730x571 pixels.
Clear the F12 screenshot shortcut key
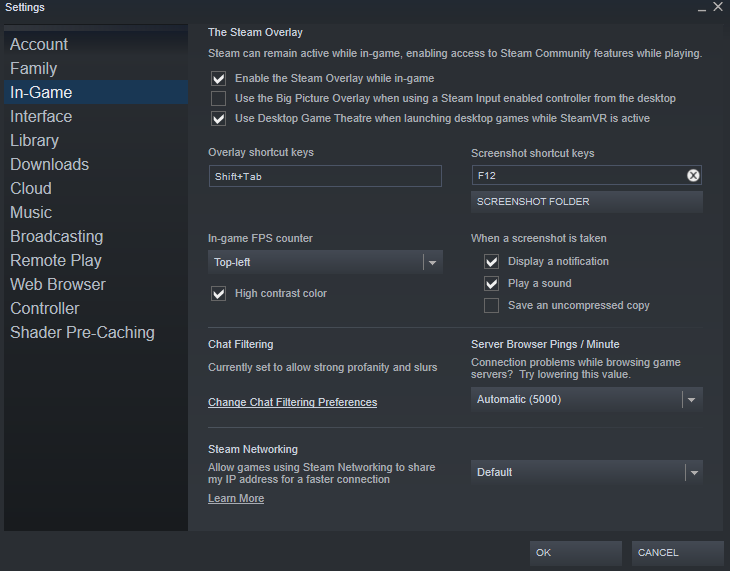(x=693, y=176)
